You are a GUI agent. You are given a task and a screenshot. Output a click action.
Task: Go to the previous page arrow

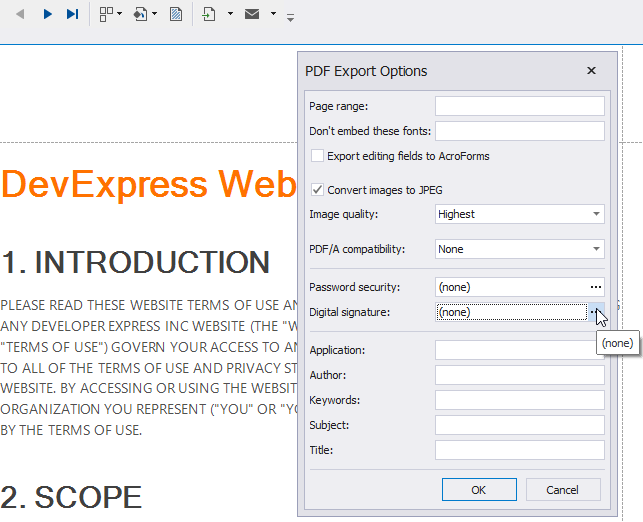click(20, 14)
